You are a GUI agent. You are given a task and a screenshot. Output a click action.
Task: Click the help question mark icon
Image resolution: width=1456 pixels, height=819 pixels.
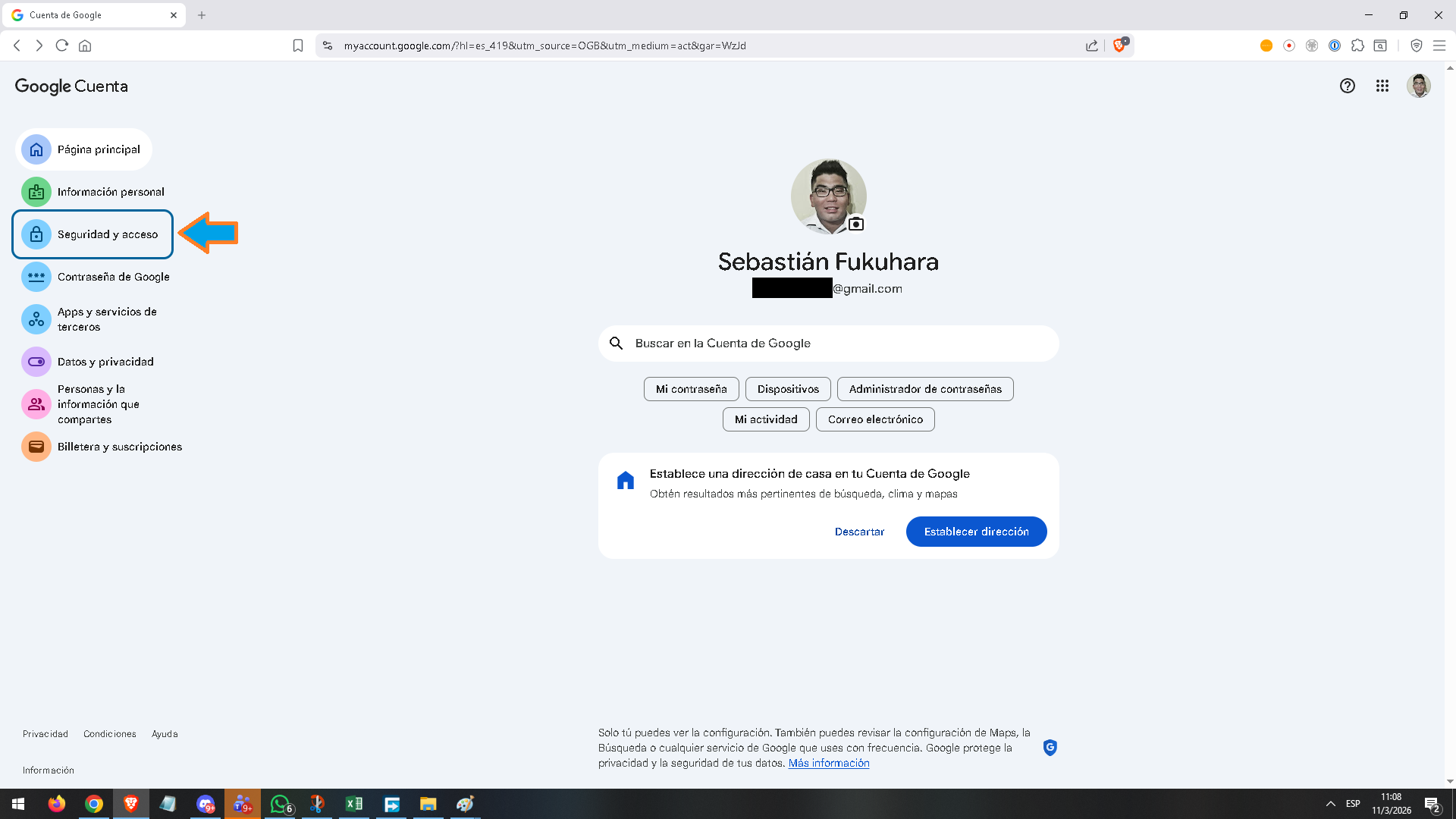click(x=1347, y=86)
